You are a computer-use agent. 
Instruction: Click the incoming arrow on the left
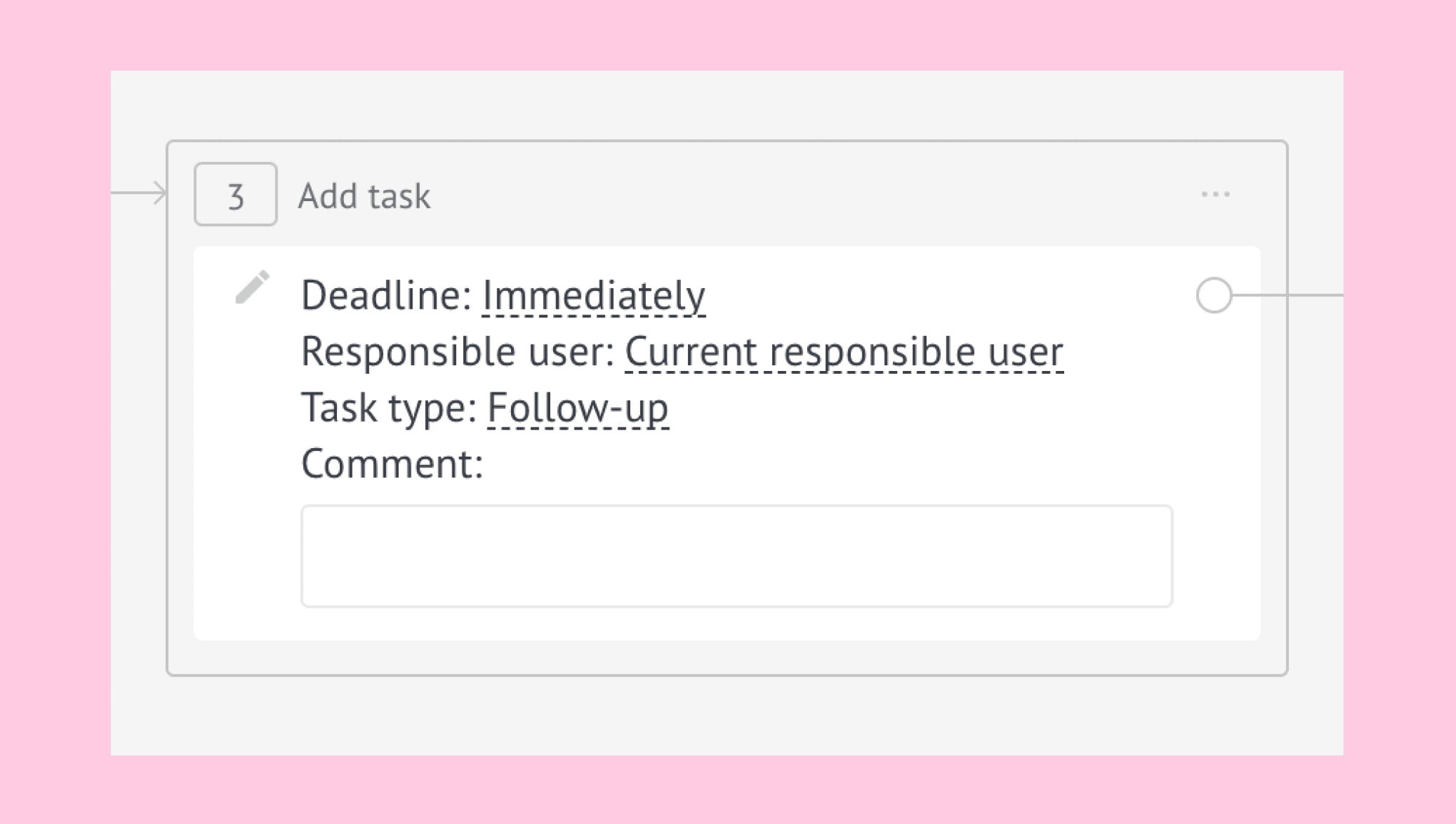(x=139, y=193)
